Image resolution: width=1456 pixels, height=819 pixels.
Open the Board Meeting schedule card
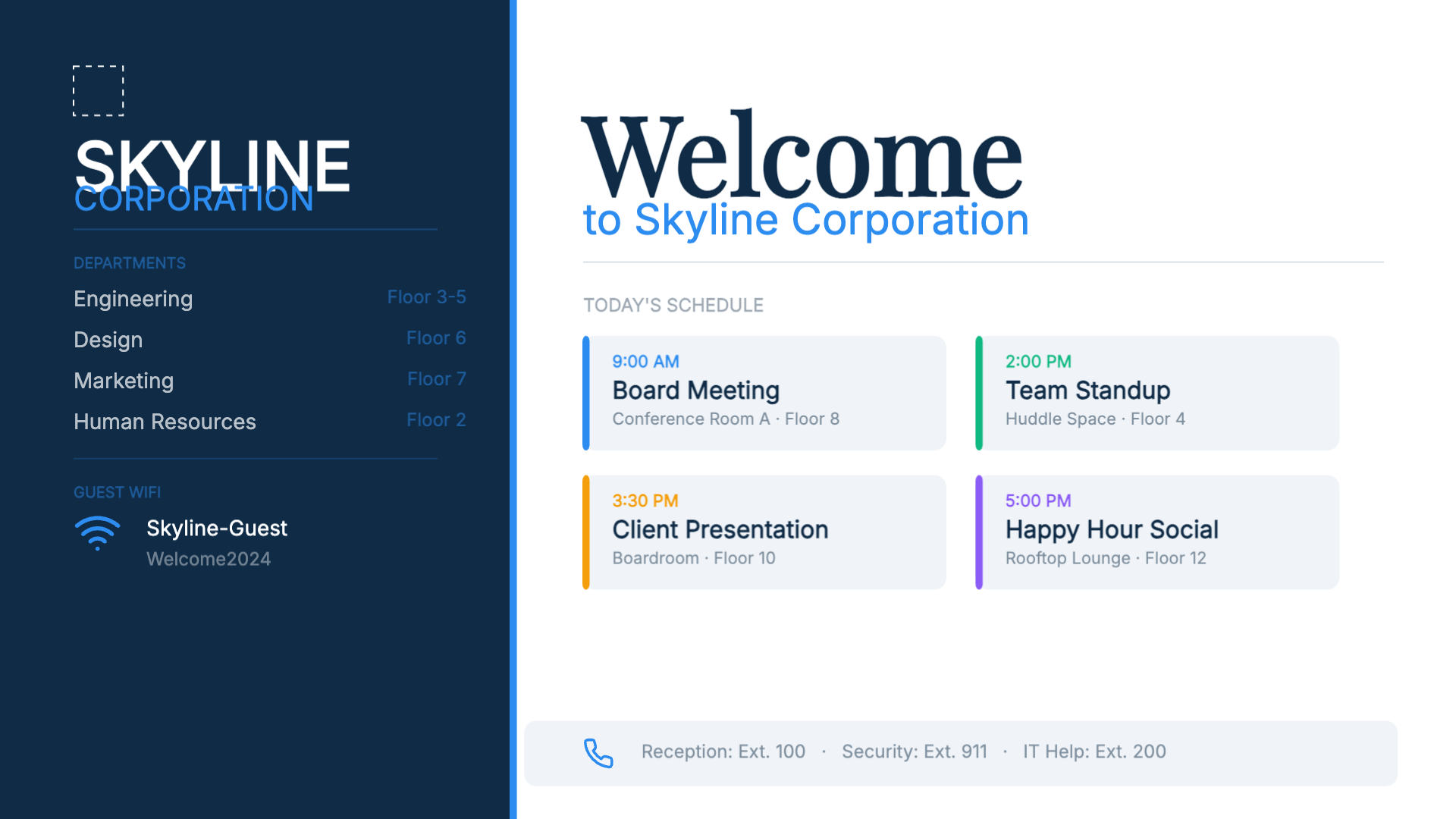point(764,393)
